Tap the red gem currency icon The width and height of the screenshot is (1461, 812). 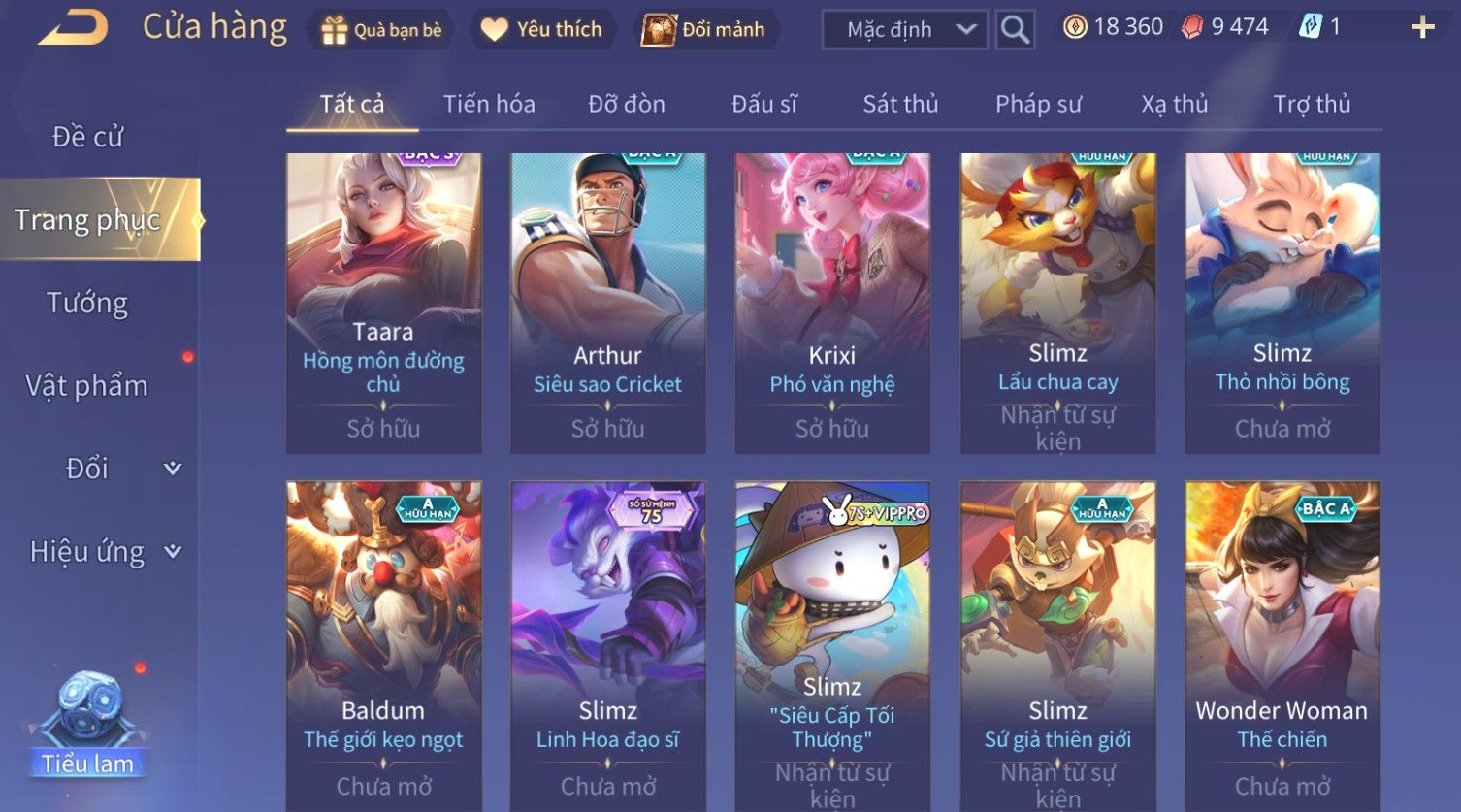coord(1192,27)
